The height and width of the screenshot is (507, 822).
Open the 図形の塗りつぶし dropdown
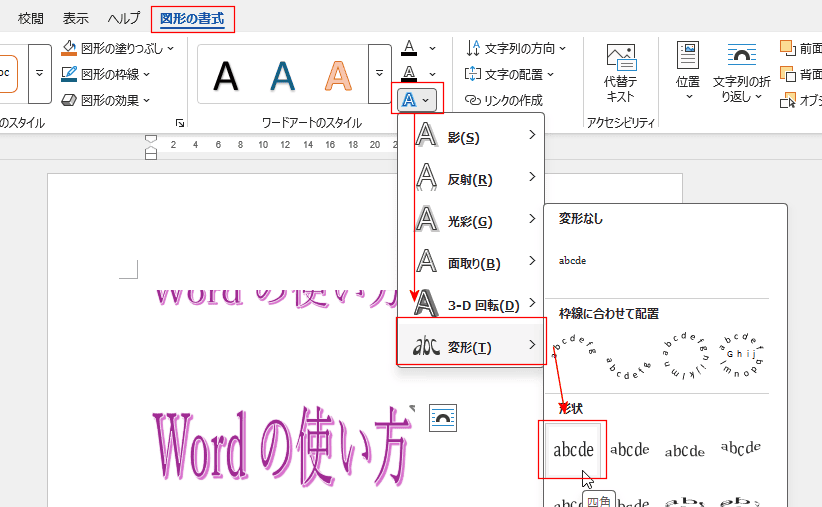click(117, 48)
